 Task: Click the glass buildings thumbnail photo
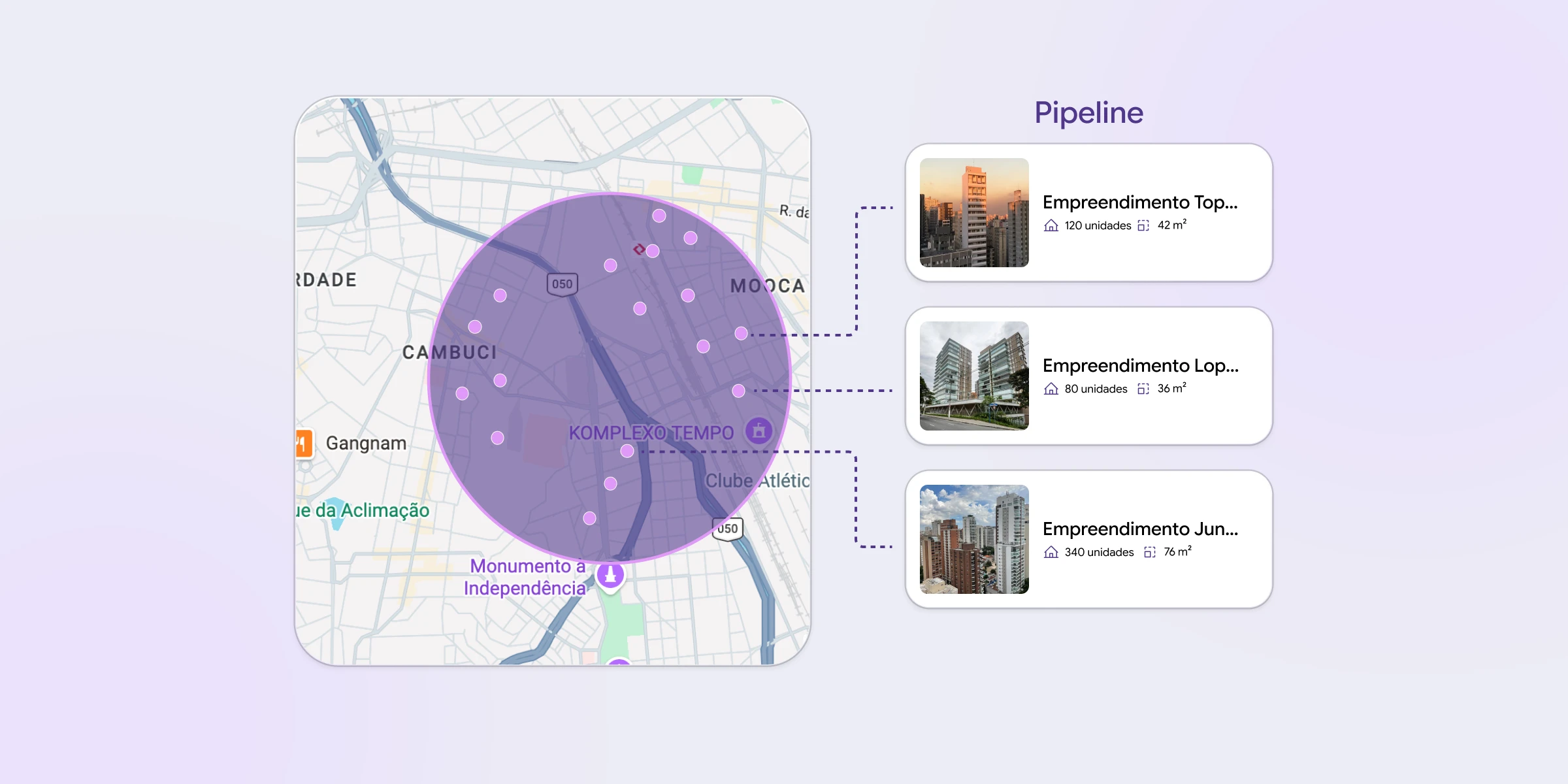[x=974, y=376]
